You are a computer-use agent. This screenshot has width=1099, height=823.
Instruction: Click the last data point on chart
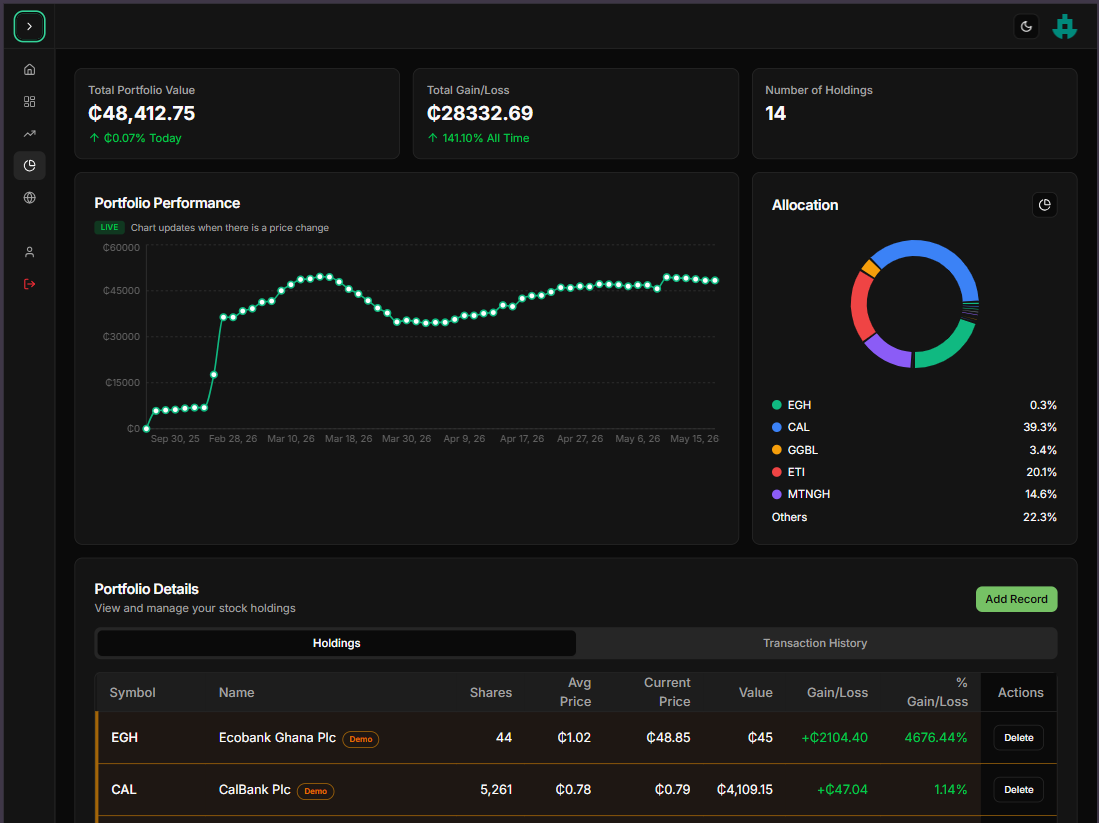[x=715, y=280]
